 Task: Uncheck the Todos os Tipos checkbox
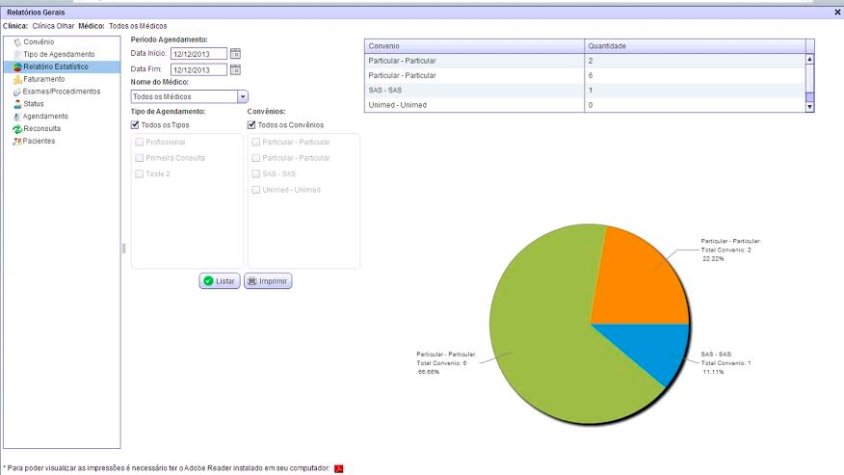[136, 125]
